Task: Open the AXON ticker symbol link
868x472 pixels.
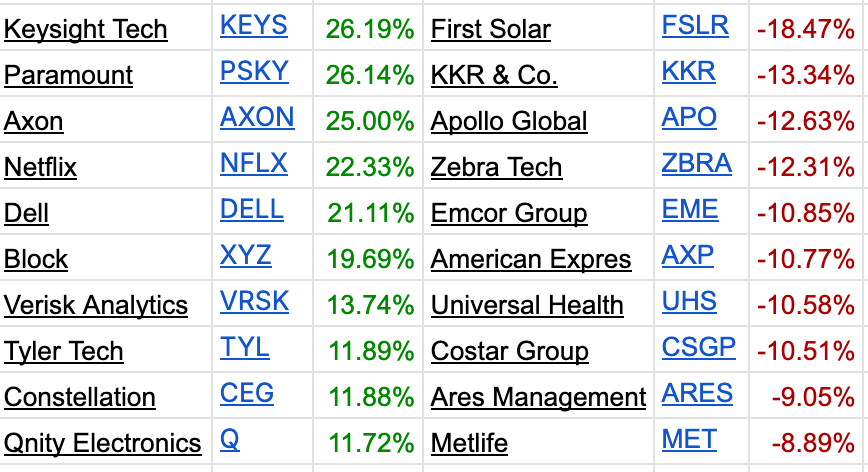Action: 257,118
